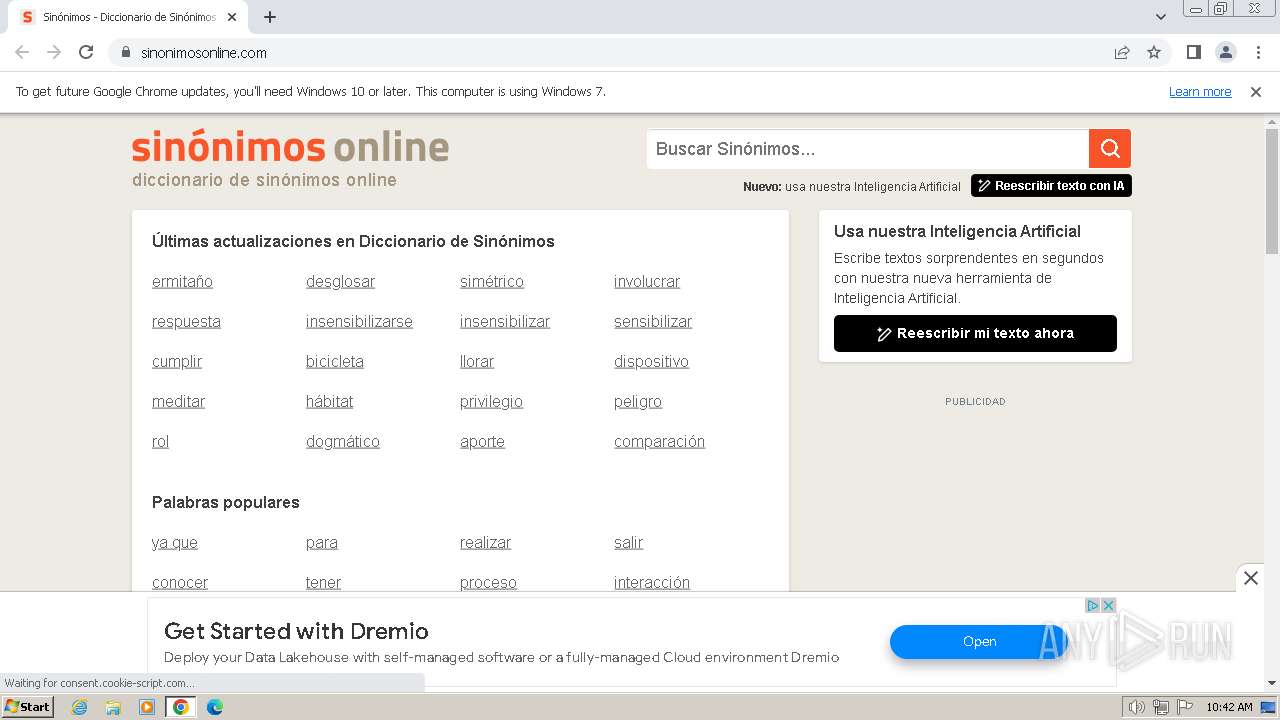Open a new tab with the plus icon
The width and height of the screenshot is (1280, 720).
[270, 17]
